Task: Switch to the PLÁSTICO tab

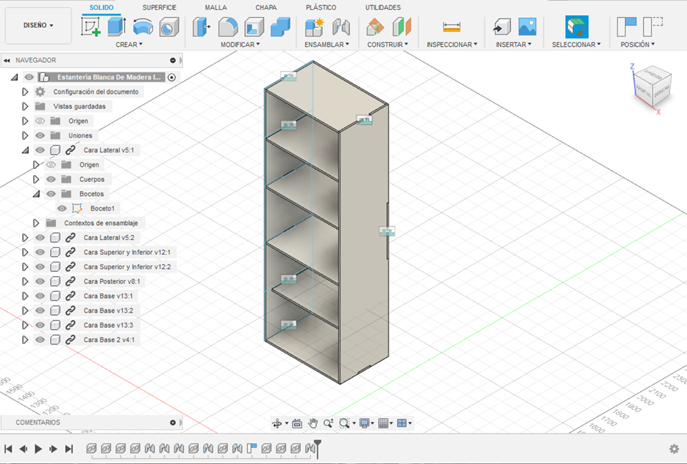Action: coord(321,7)
